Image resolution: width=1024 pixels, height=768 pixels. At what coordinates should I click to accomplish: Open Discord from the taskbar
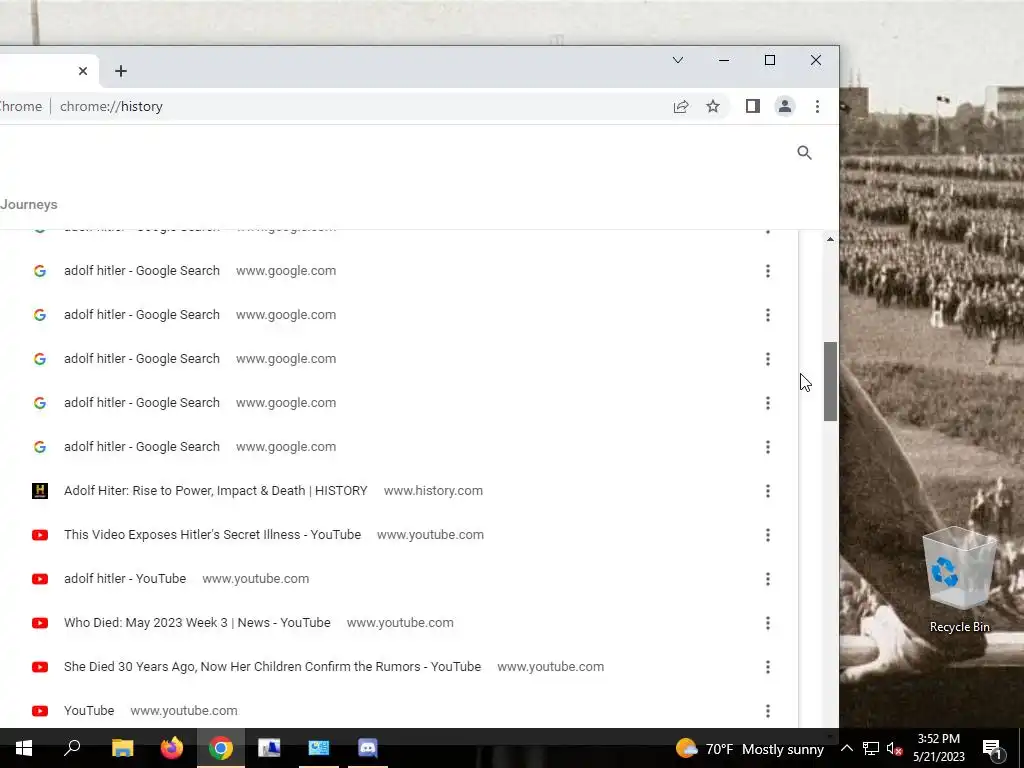pos(368,748)
